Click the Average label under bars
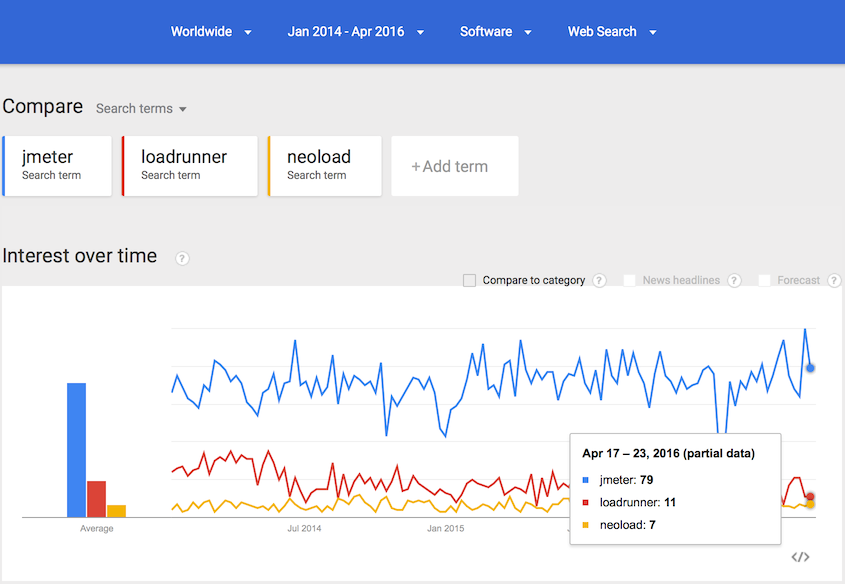The height and width of the screenshot is (584, 845). 96,529
